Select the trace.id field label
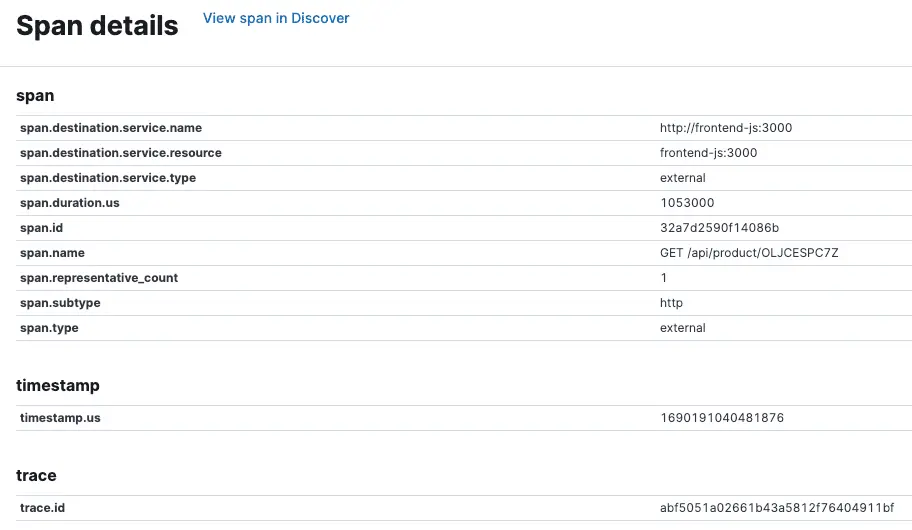This screenshot has height=530, width=912. pos(43,508)
